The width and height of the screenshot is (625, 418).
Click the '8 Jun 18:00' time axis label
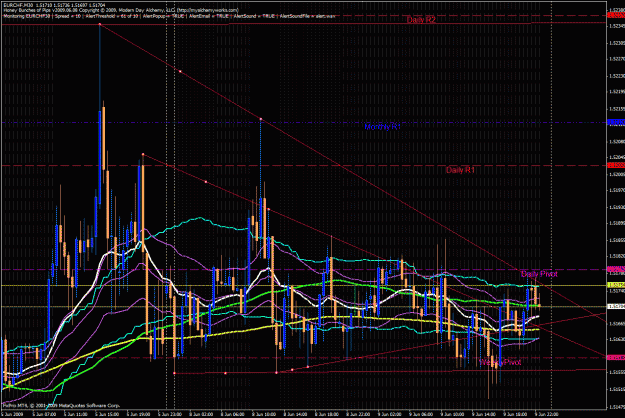(x=327, y=414)
